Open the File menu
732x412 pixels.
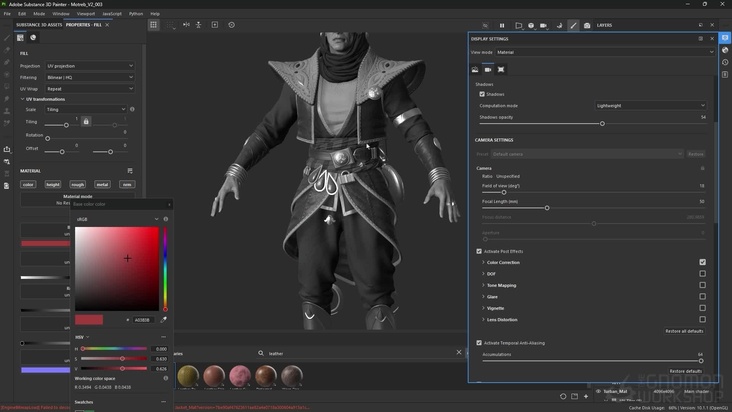tap(7, 14)
